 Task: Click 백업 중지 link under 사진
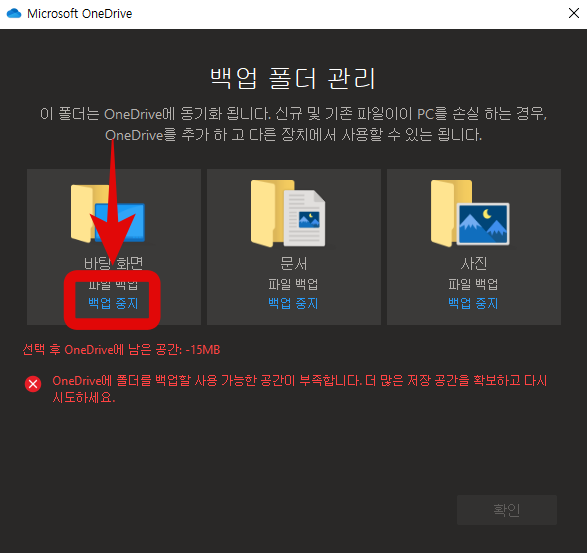473,303
